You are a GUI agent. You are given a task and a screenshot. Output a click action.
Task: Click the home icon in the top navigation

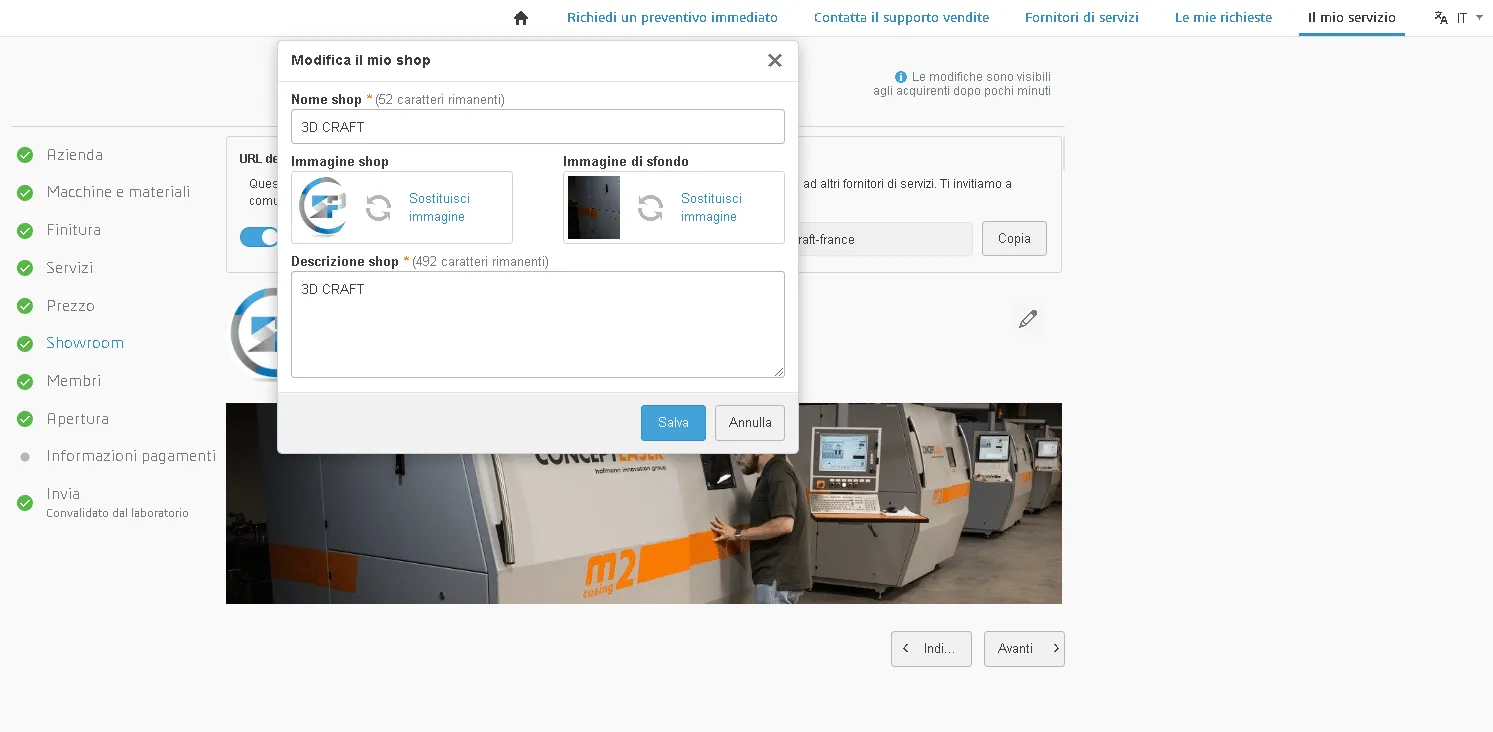click(x=520, y=17)
